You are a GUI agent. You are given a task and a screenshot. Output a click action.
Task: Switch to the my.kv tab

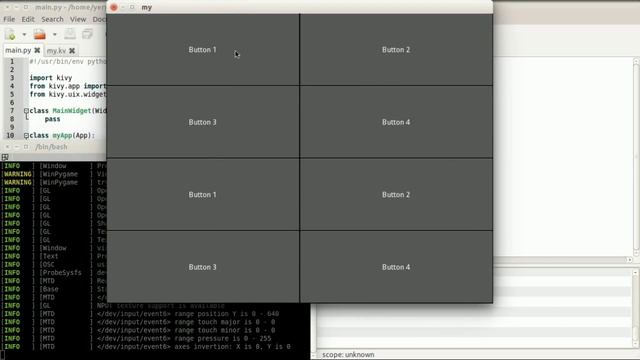(56, 51)
